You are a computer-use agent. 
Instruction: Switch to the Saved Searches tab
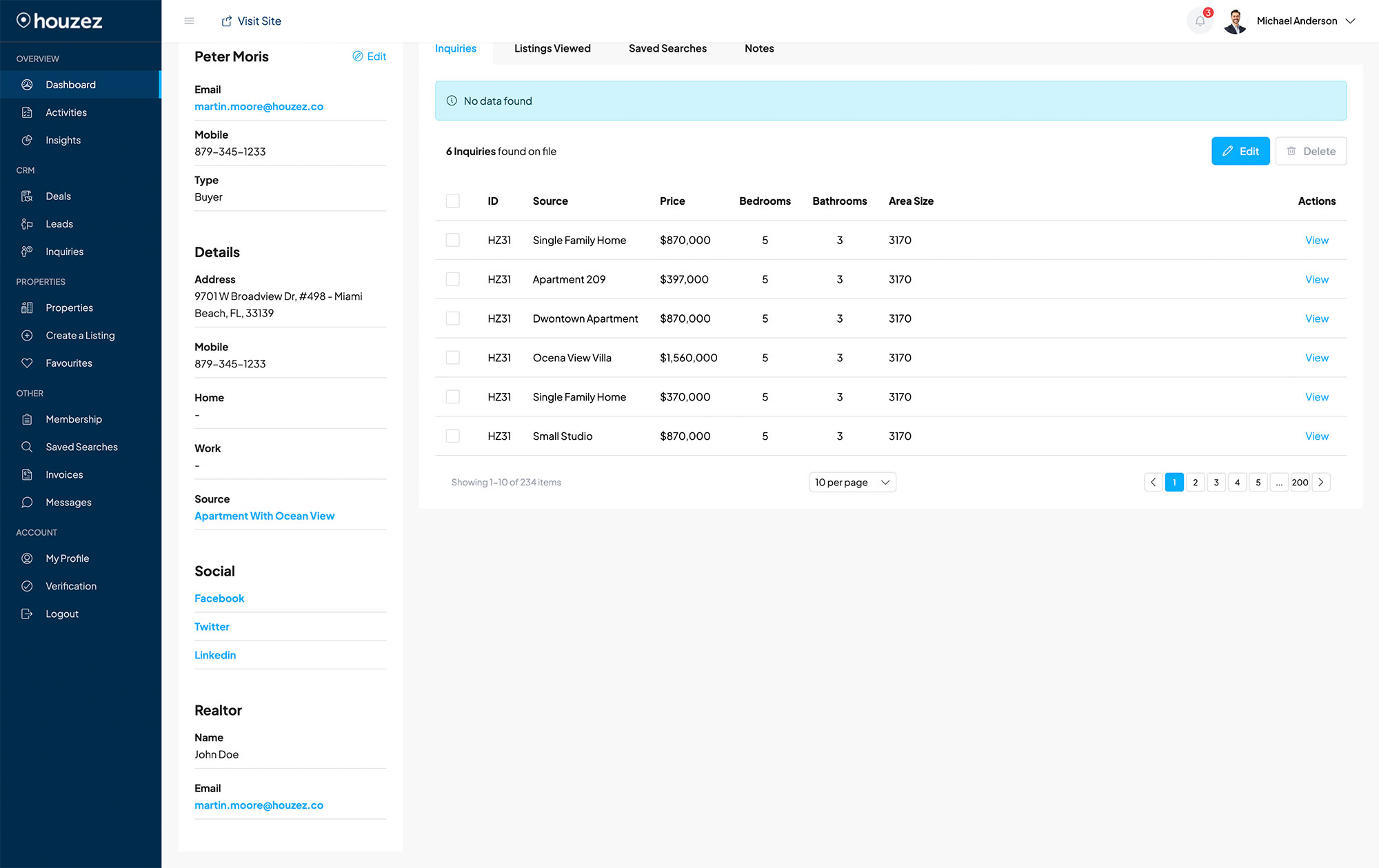pos(667,48)
